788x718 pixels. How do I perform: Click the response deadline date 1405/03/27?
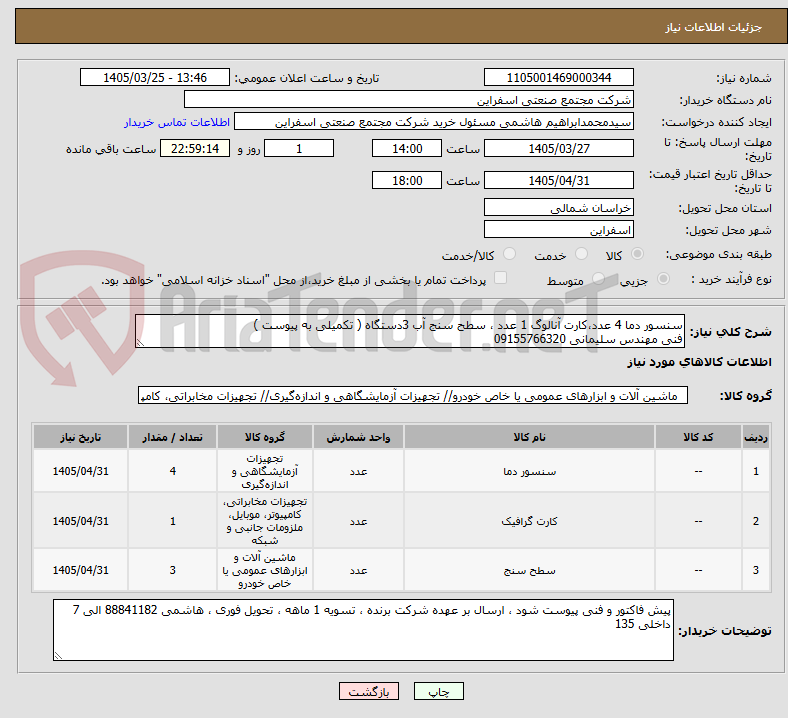tap(558, 148)
